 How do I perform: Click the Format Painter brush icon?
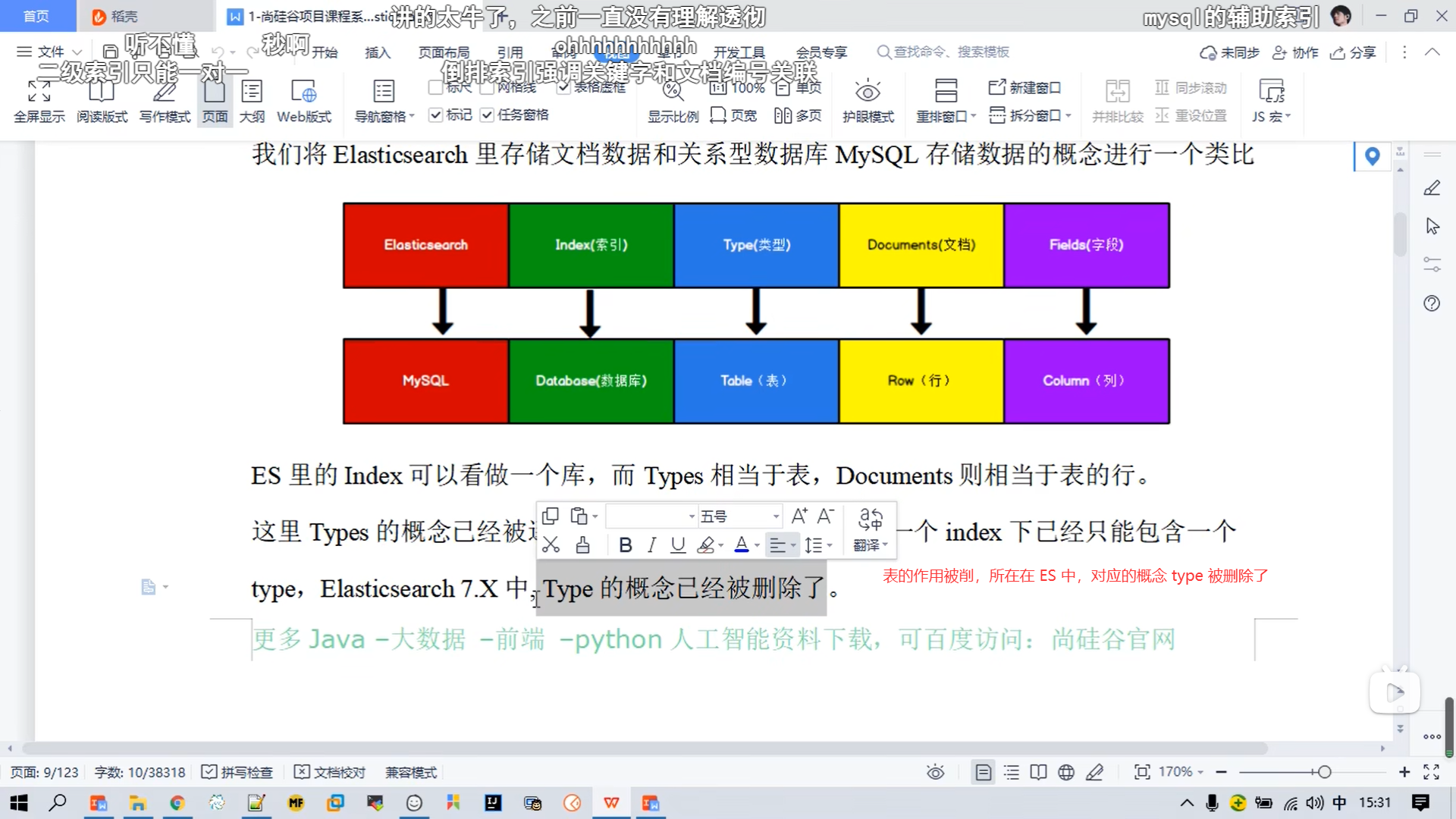click(582, 544)
